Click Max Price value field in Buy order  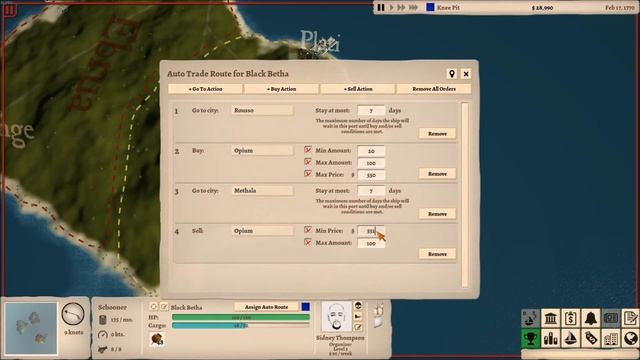click(x=371, y=175)
